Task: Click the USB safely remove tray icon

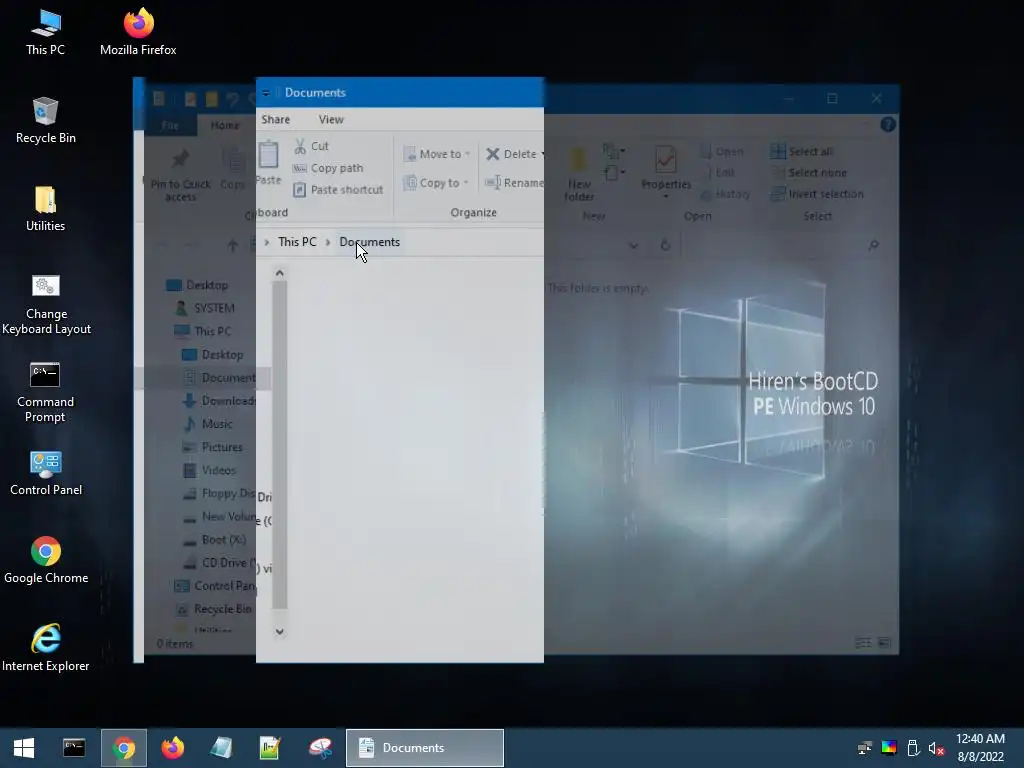Action: tap(913, 748)
